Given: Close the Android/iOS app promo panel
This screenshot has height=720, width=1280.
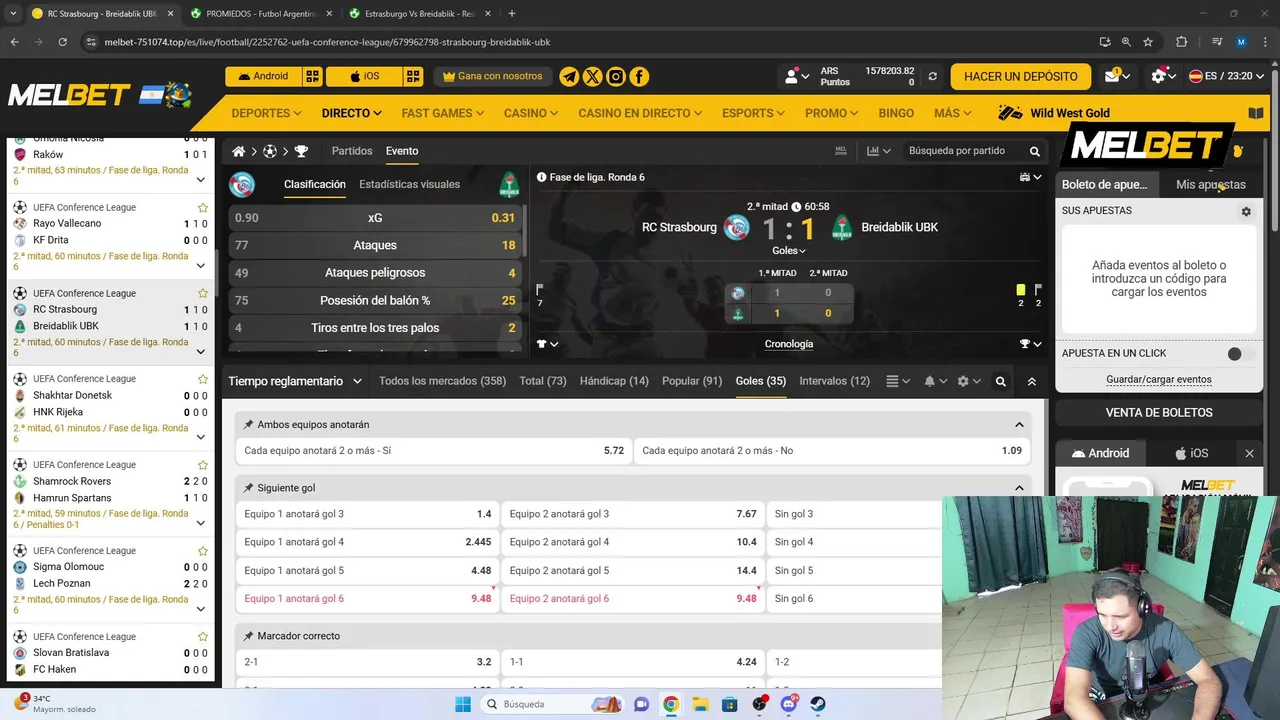Looking at the screenshot, I should coord(1249,453).
